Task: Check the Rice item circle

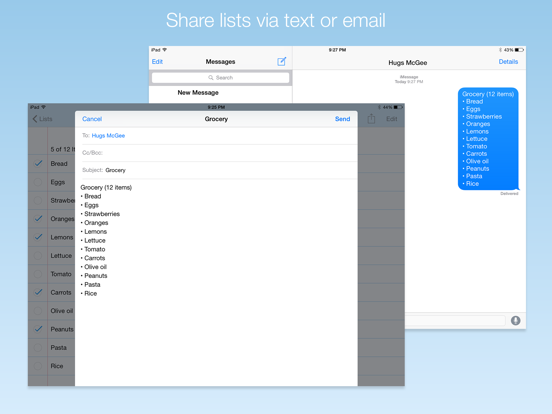Action: (x=38, y=366)
